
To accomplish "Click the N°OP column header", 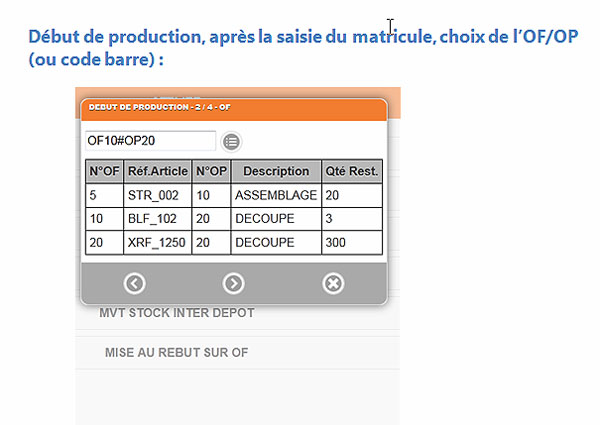I will pyautogui.click(x=211, y=171).
